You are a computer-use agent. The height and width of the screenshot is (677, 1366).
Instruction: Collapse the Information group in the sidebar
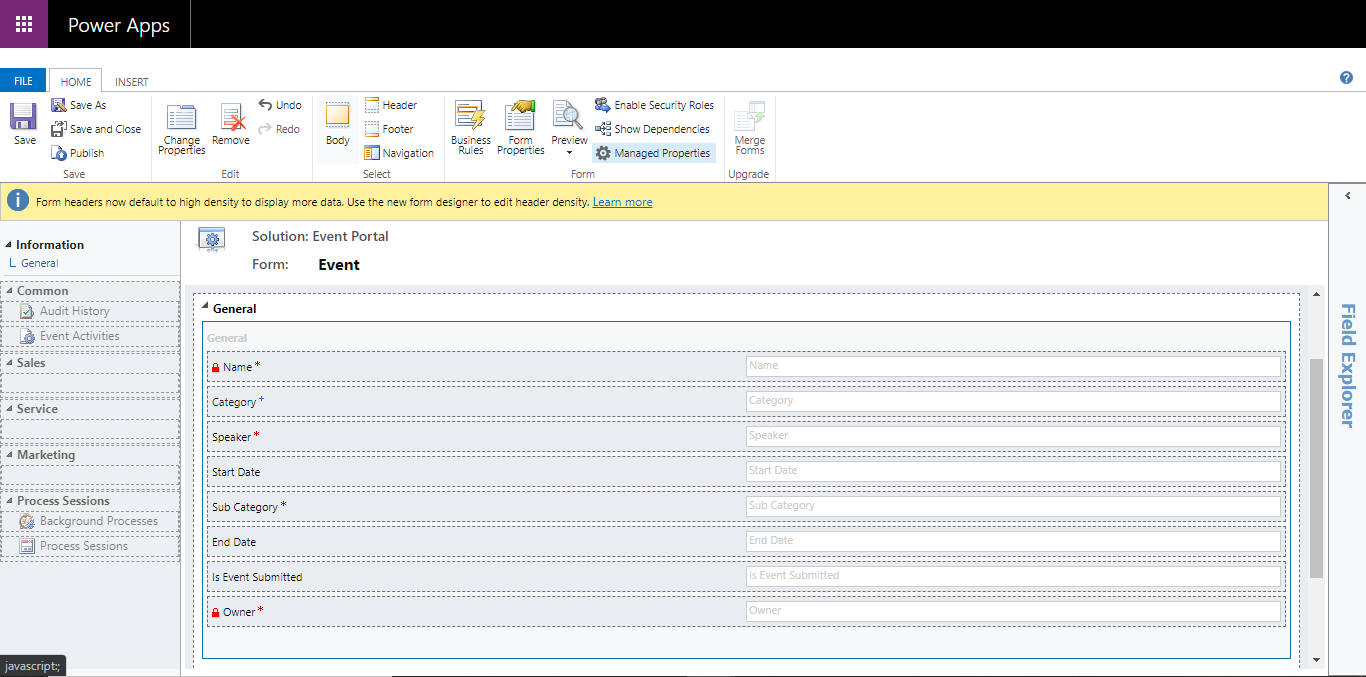(9, 244)
